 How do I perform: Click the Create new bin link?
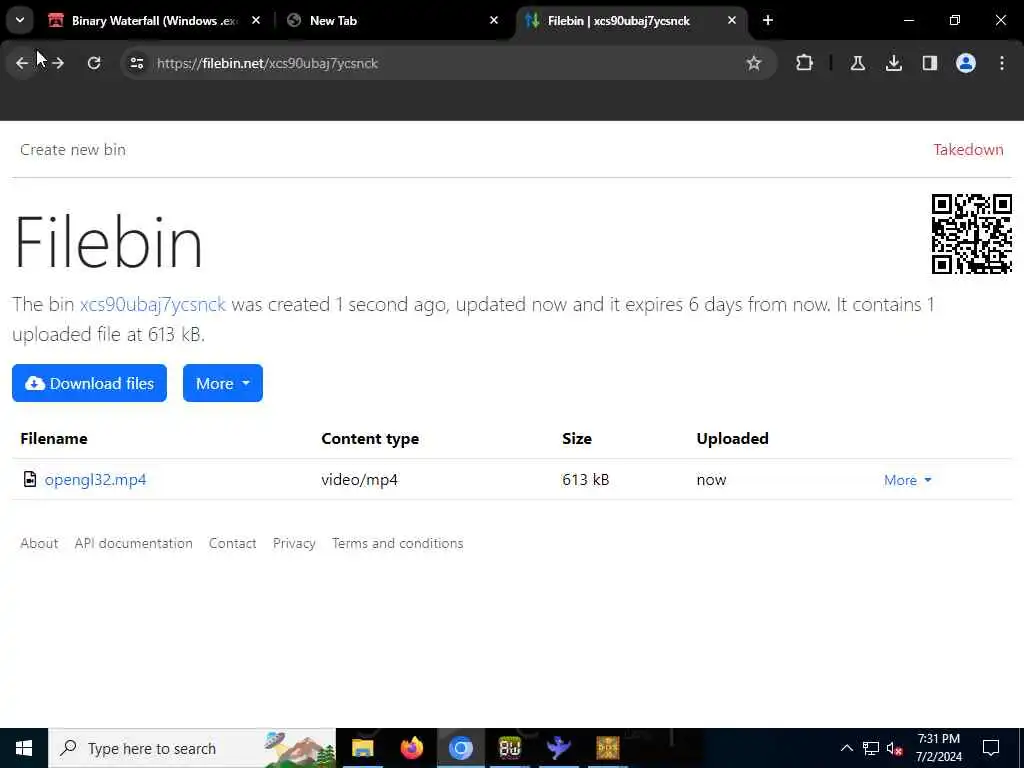(x=73, y=150)
